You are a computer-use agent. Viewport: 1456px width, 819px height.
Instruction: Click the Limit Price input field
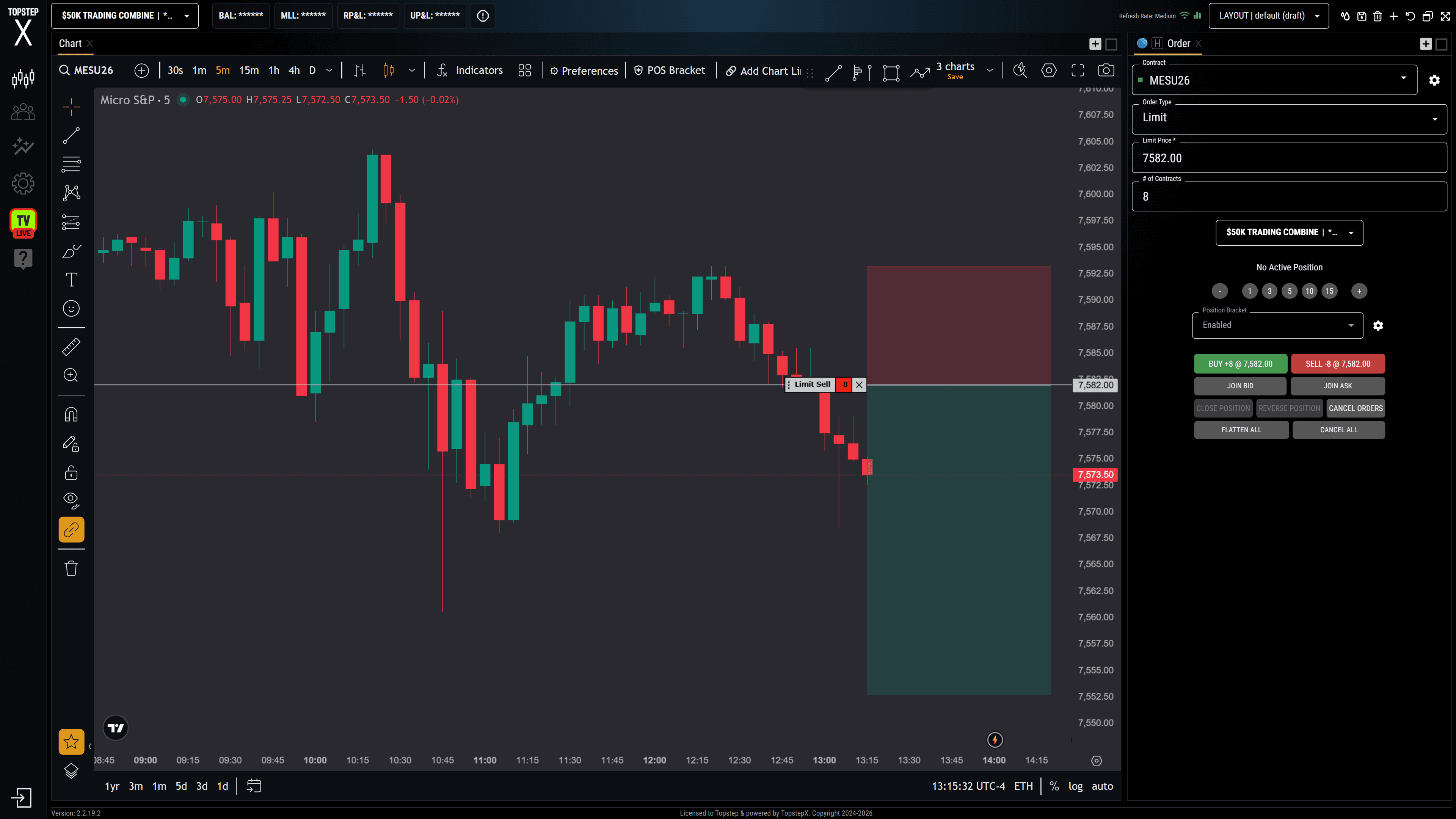point(1289,158)
